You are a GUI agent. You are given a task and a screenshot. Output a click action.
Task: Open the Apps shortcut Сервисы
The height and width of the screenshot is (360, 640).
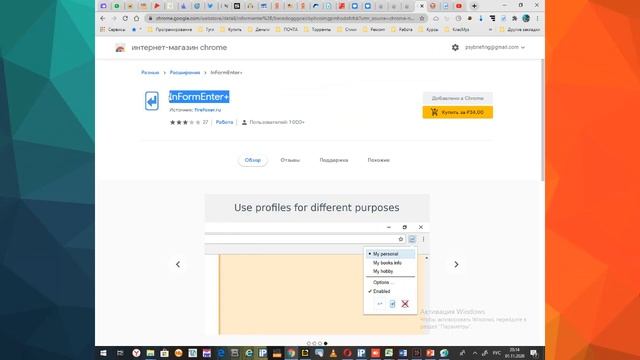pos(113,30)
